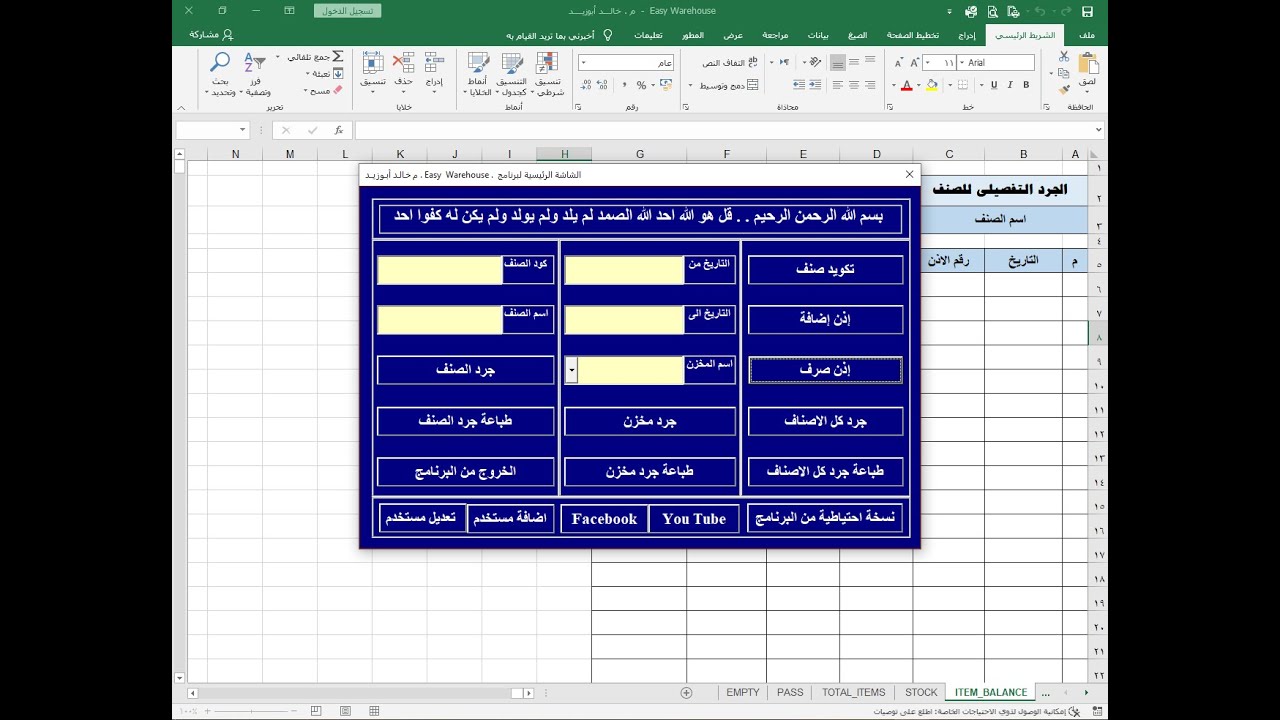Open Find and Select (بحث وتحديد)
The width and height of the screenshot is (1280, 720).
coord(221,74)
